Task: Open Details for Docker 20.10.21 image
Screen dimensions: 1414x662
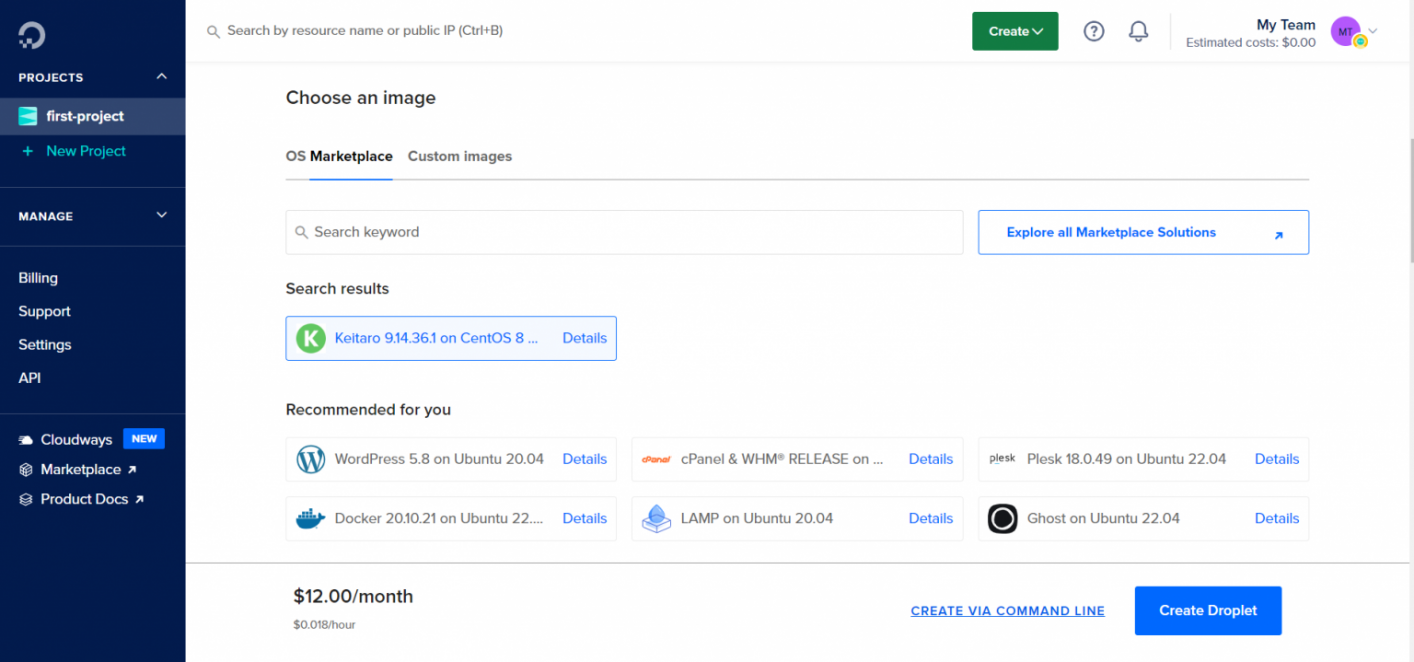Action: [585, 518]
